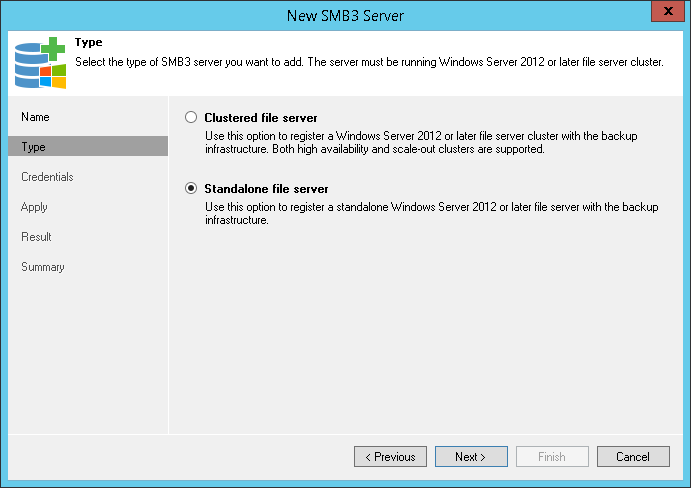Go to the Credentials step
691x488 pixels.
(x=47, y=177)
